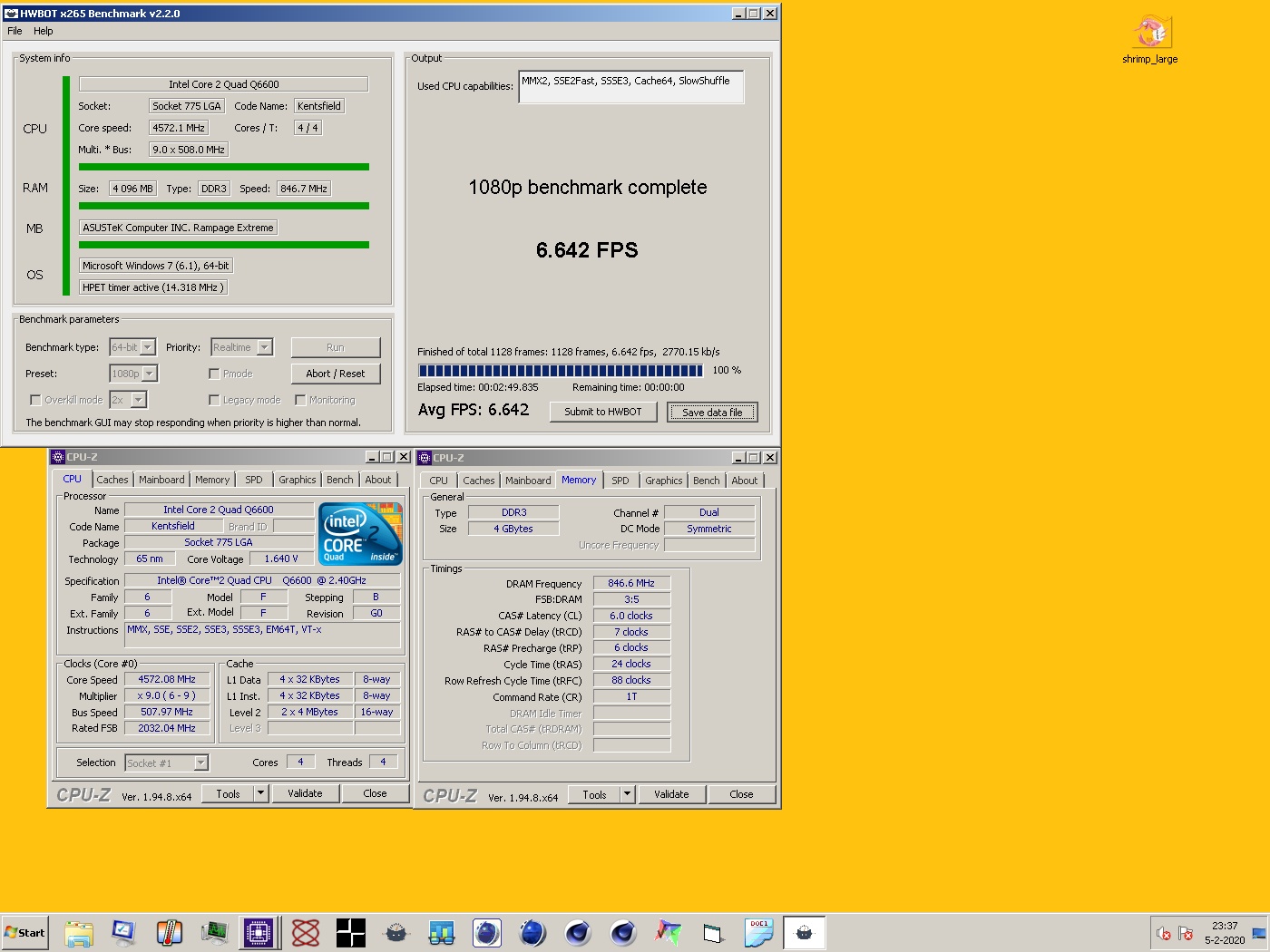Screen dimensions: 1270x952
Task: Toggle the Overkill mode checkbox
Action: 35,400
